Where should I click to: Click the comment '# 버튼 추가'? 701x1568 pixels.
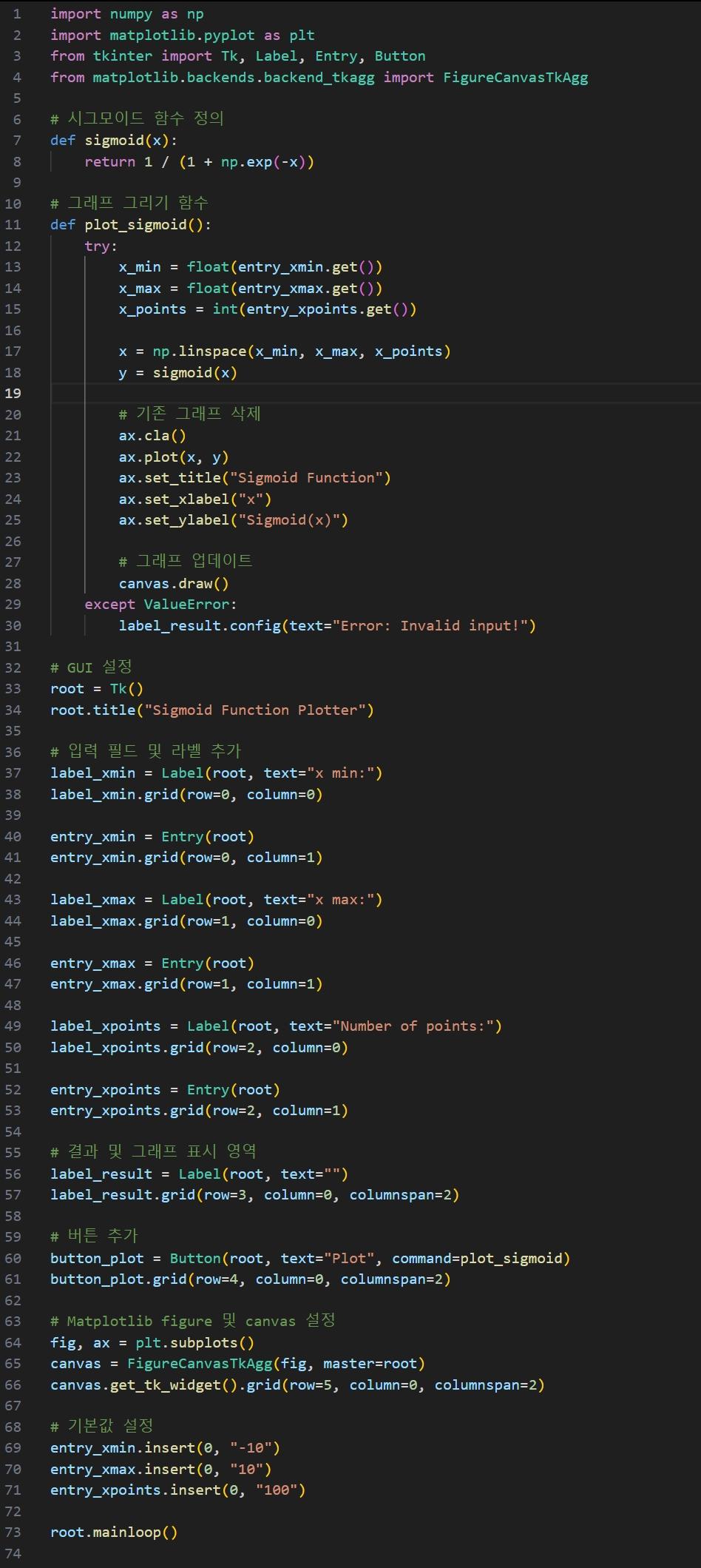(x=94, y=1236)
